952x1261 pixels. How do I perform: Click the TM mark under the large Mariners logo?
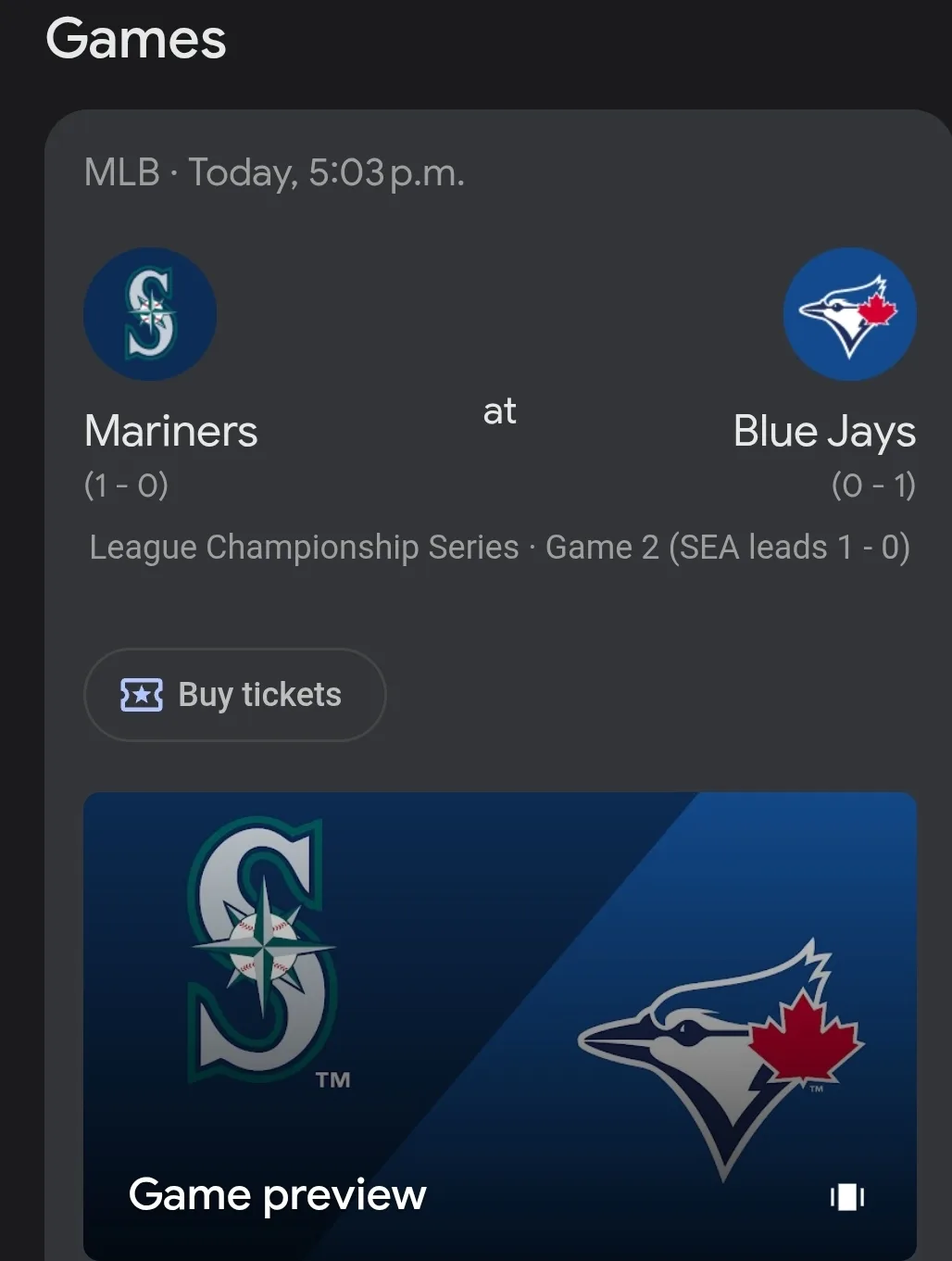(x=332, y=1080)
